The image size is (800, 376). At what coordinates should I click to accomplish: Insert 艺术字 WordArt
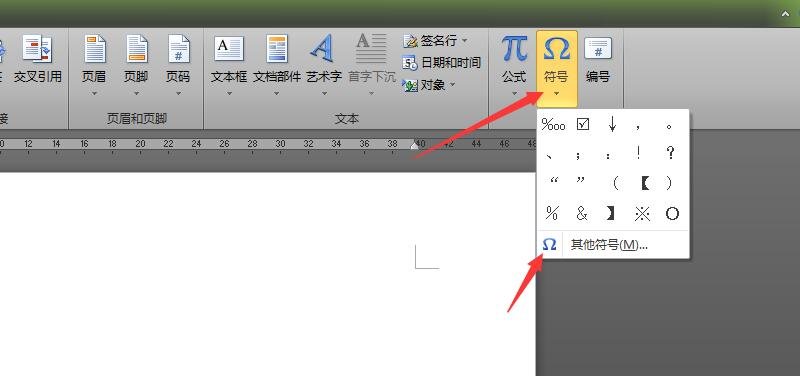[x=324, y=64]
